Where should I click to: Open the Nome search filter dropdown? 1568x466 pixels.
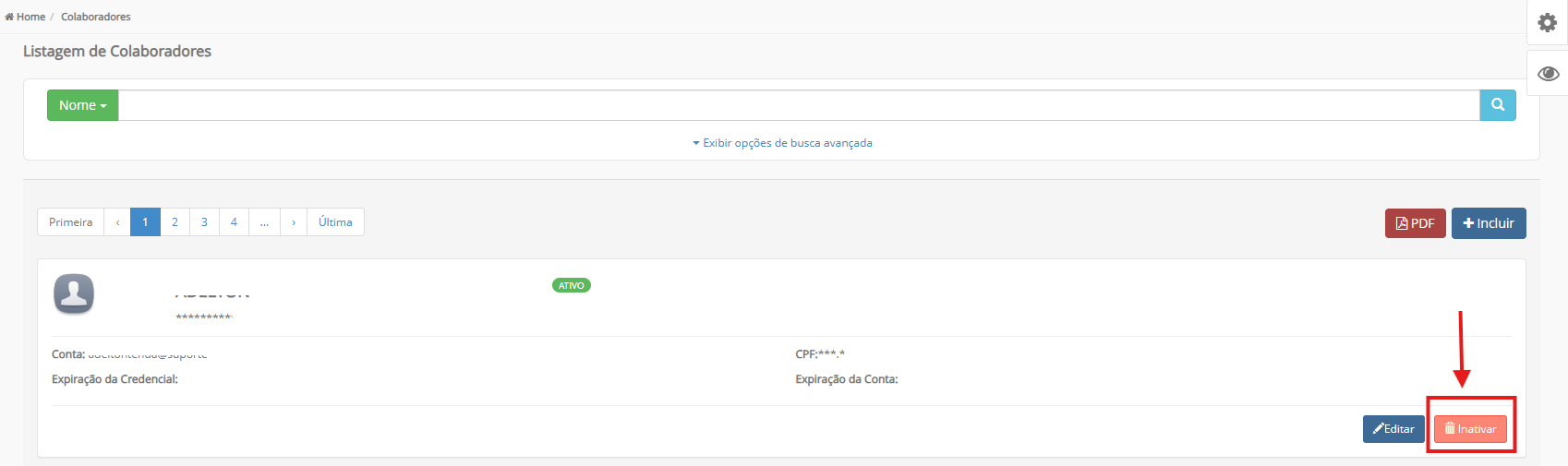82,105
